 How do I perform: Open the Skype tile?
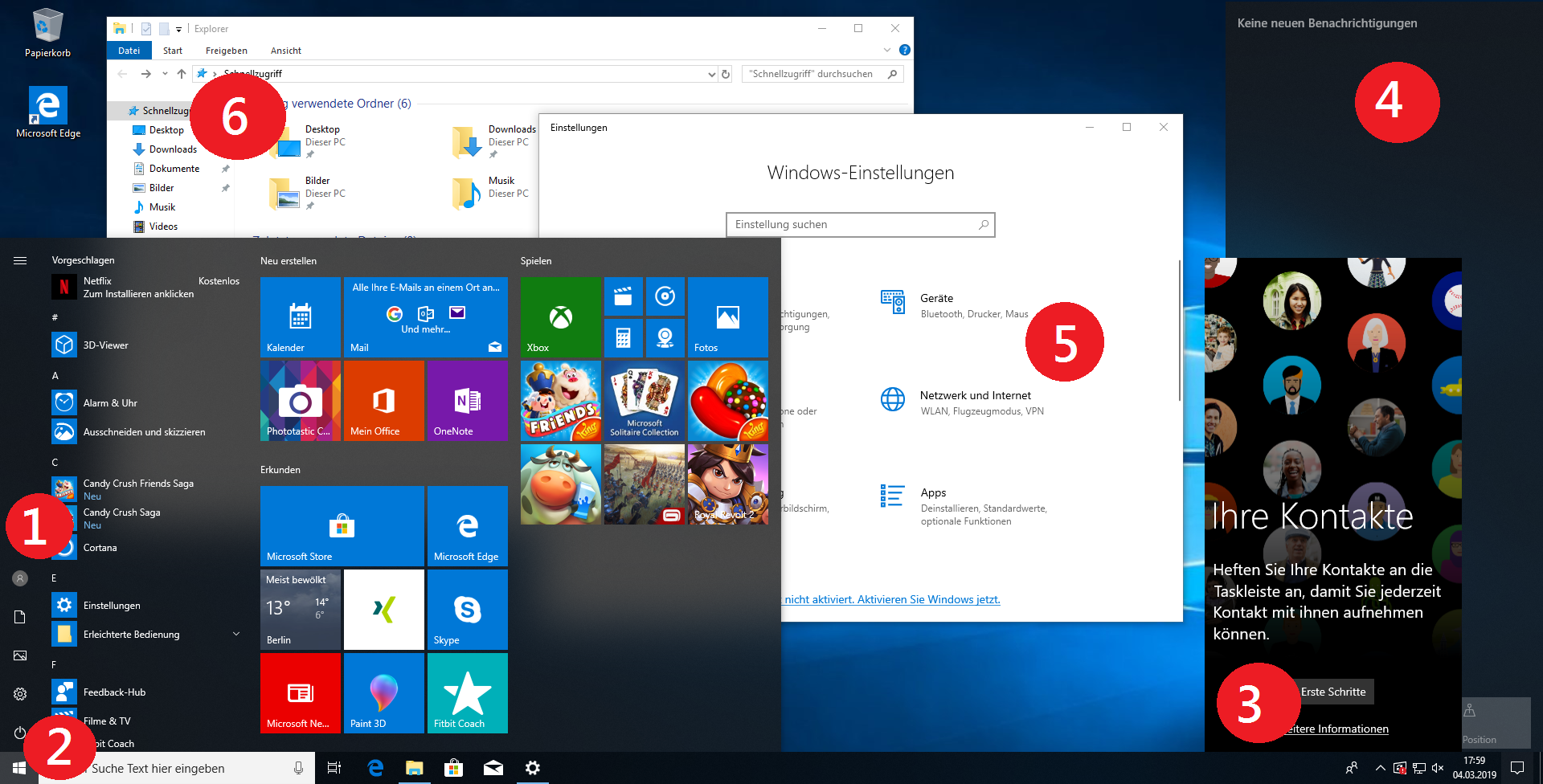point(467,609)
